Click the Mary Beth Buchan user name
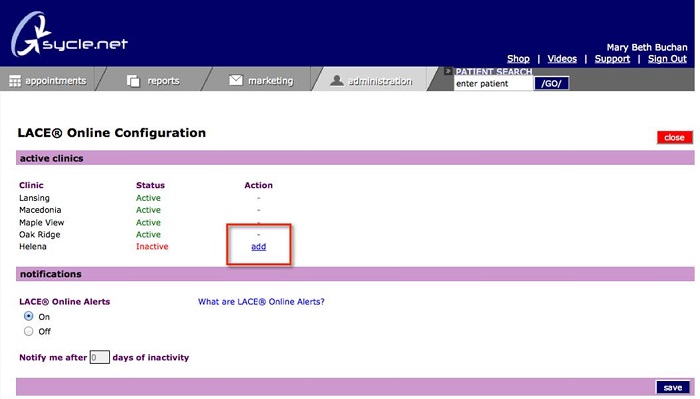700x399 pixels. point(647,47)
